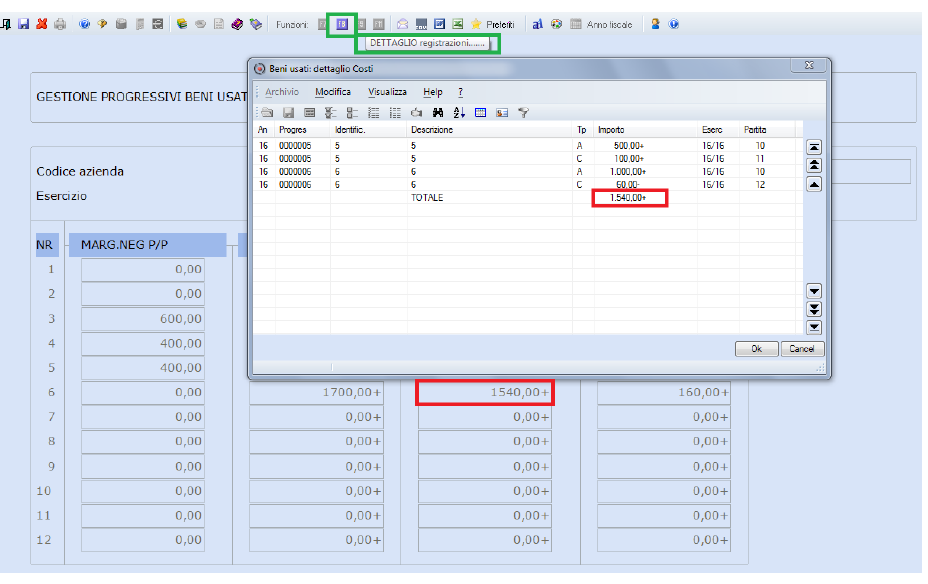The image size is (928, 584).
Task: Open the color palette icon in main toolbar
Action: point(556,24)
